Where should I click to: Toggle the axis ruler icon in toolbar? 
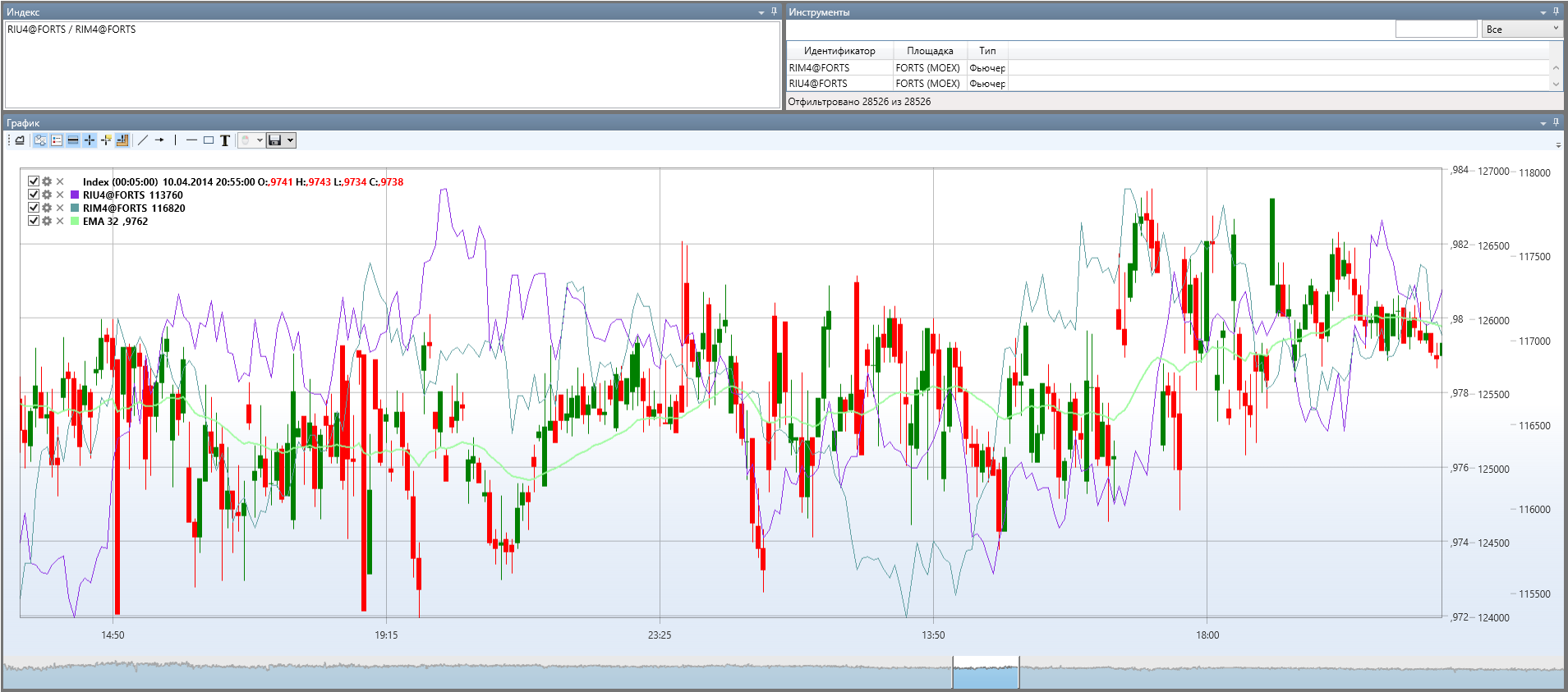click(x=122, y=140)
